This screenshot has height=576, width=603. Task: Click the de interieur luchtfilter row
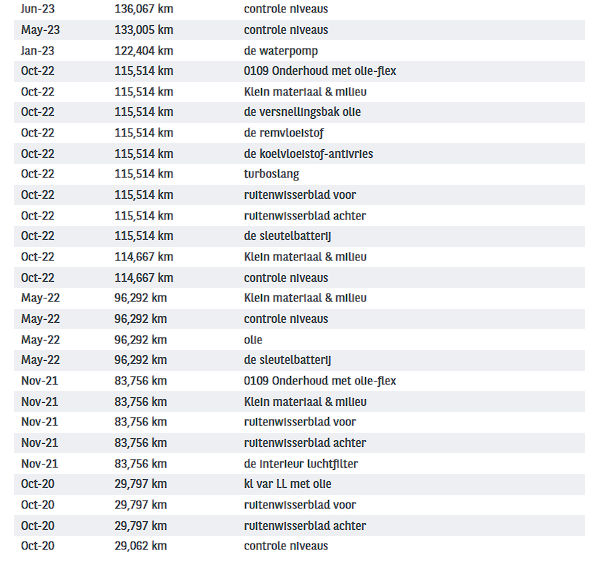[300, 464]
